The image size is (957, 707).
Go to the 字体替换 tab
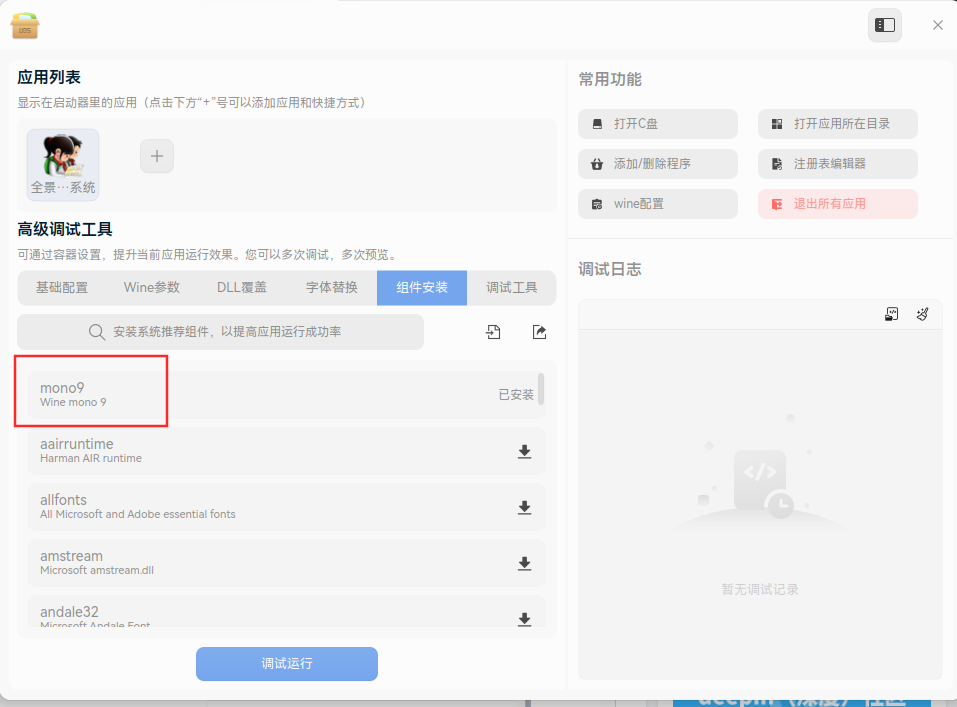point(332,288)
